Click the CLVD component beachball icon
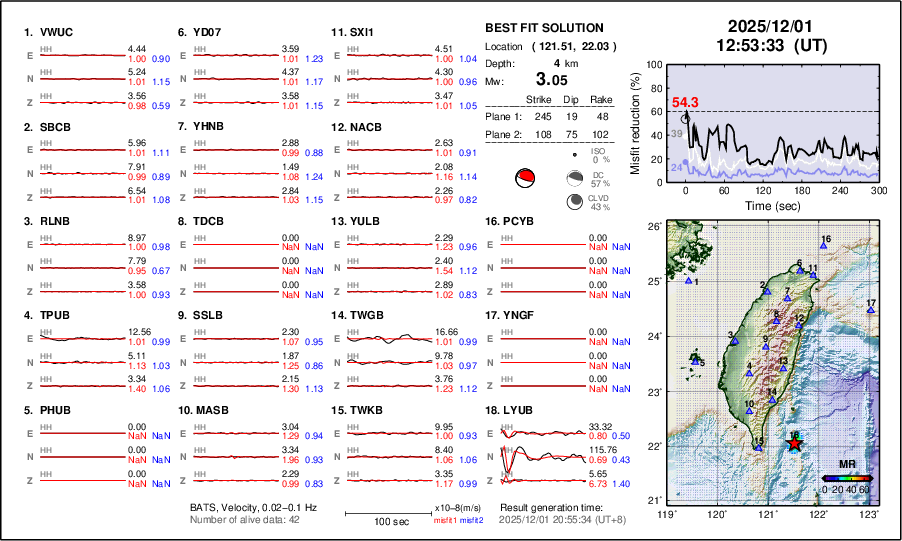 575,202
